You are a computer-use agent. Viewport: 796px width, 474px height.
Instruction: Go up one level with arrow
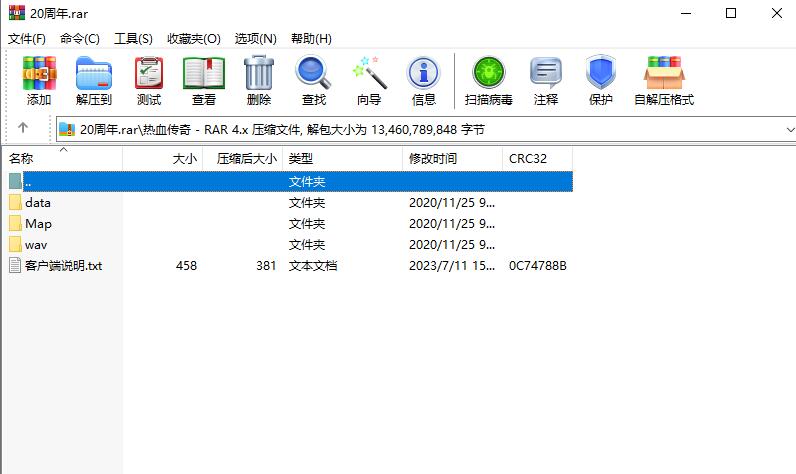23,127
